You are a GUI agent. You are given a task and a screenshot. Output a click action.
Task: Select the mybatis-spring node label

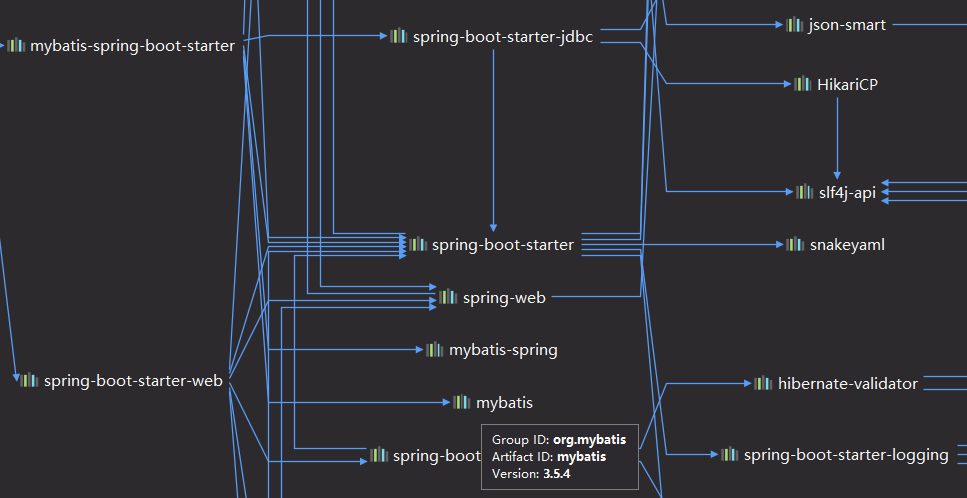(503, 351)
